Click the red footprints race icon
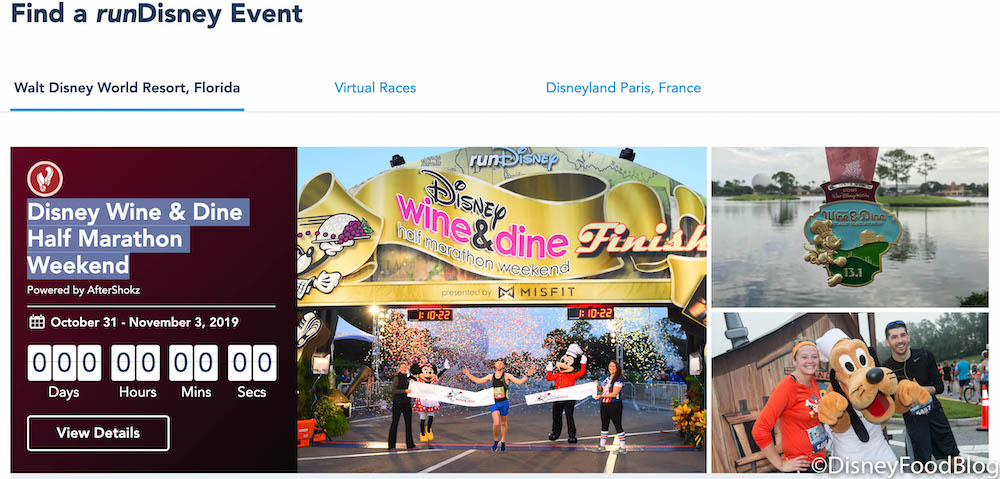Screen dimensions: 1000x479 click(x=45, y=179)
